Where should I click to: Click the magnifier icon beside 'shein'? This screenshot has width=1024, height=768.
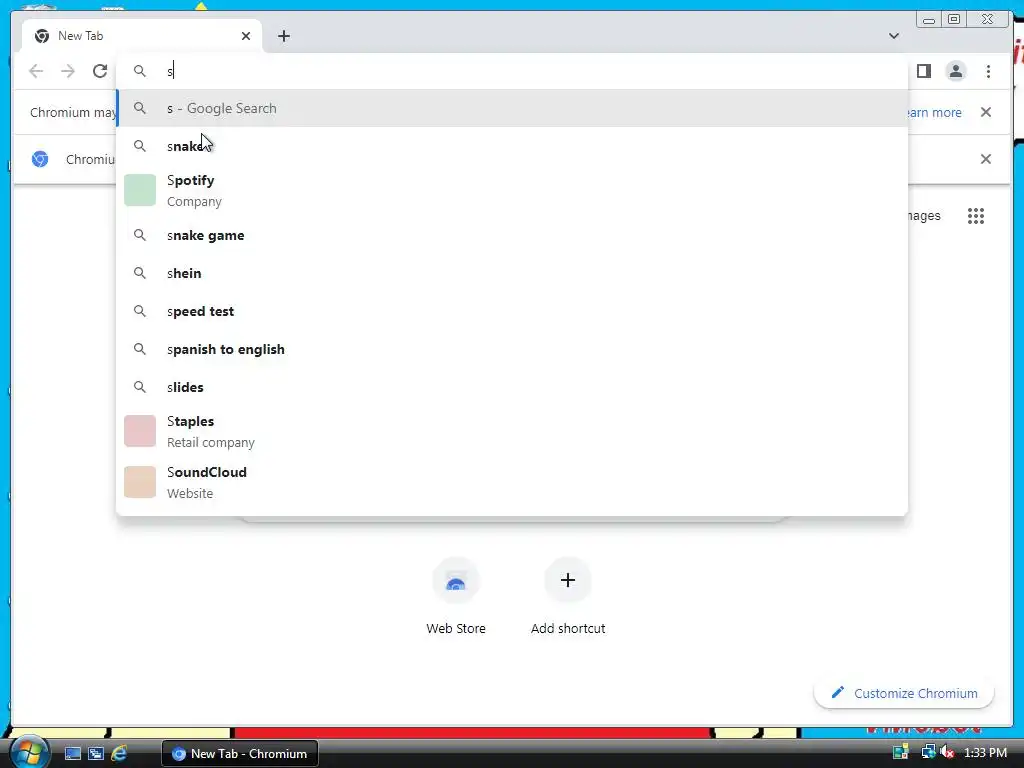140,273
